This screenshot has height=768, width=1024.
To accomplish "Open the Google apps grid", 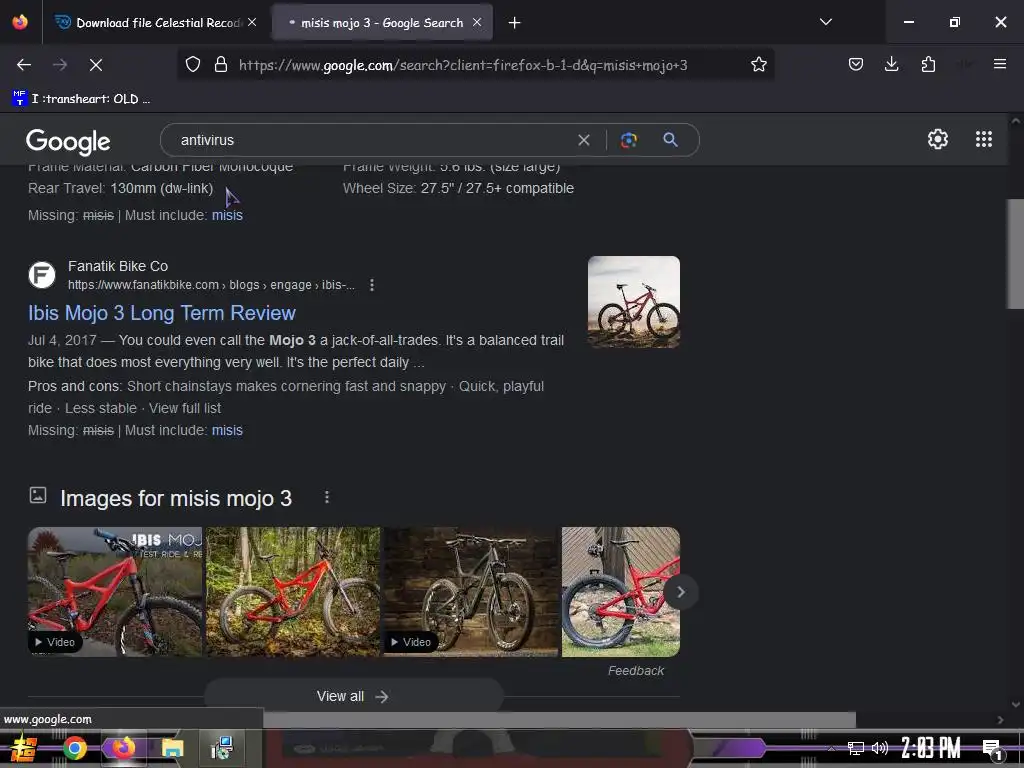I will [984, 139].
